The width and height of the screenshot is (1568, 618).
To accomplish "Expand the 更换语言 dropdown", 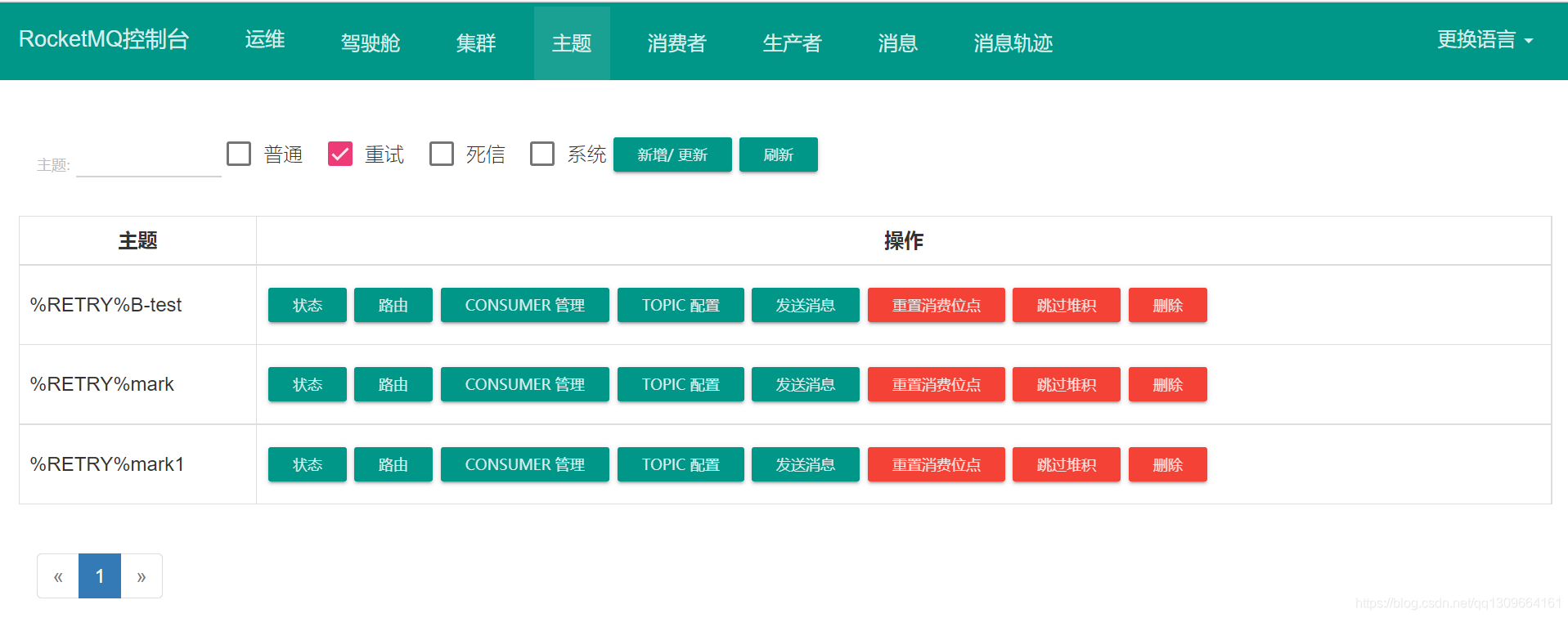I will pyautogui.click(x=1485, y=39).
